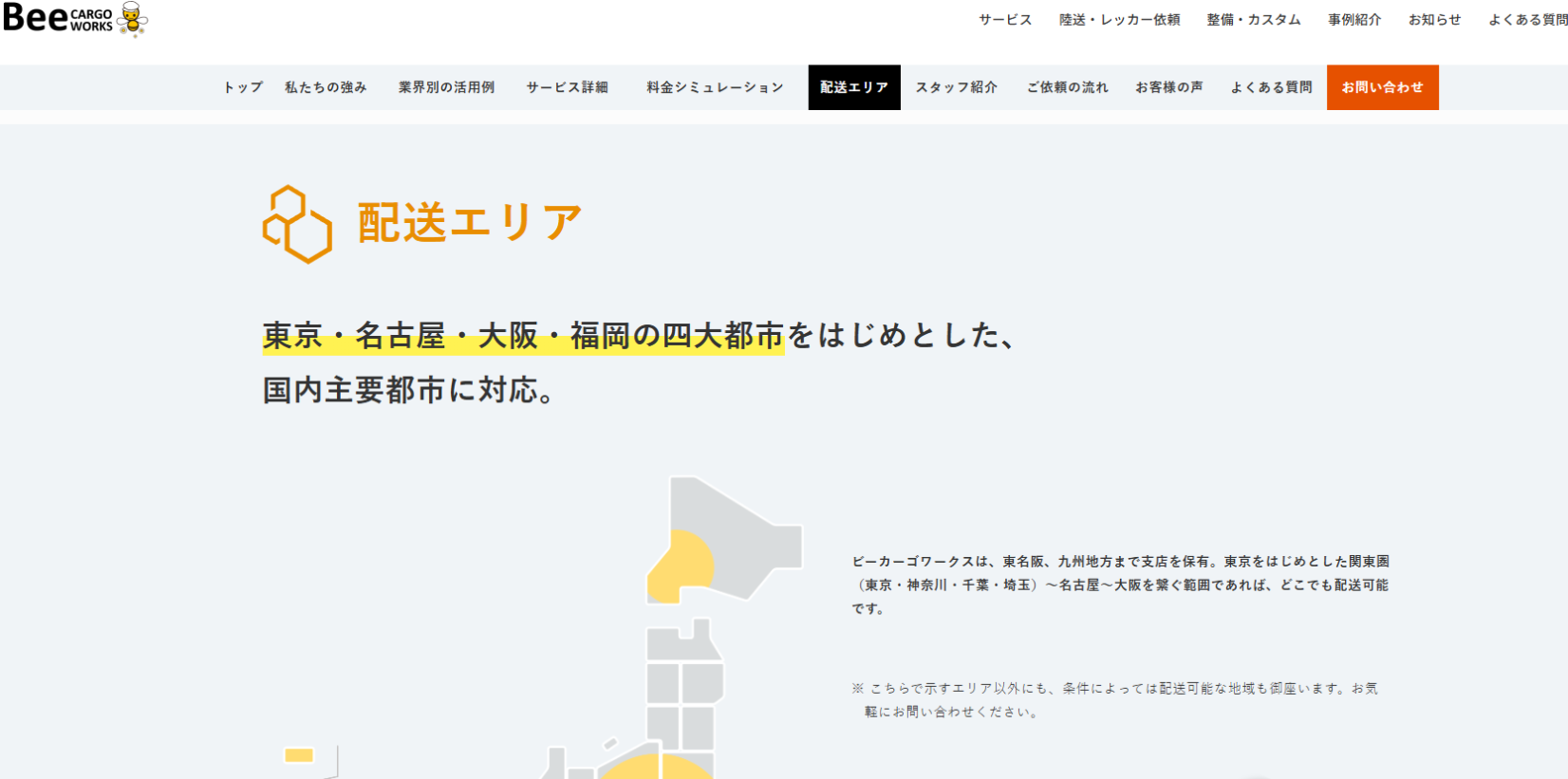View お客様の声 section

coord(1168,87)
